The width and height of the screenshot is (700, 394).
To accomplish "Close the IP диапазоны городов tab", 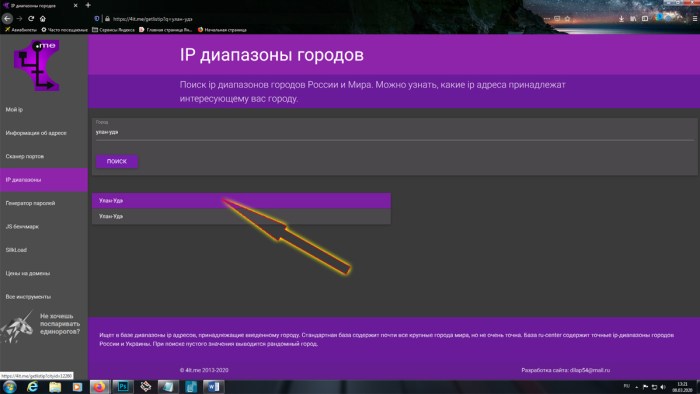I will click(x=75, y=5).
